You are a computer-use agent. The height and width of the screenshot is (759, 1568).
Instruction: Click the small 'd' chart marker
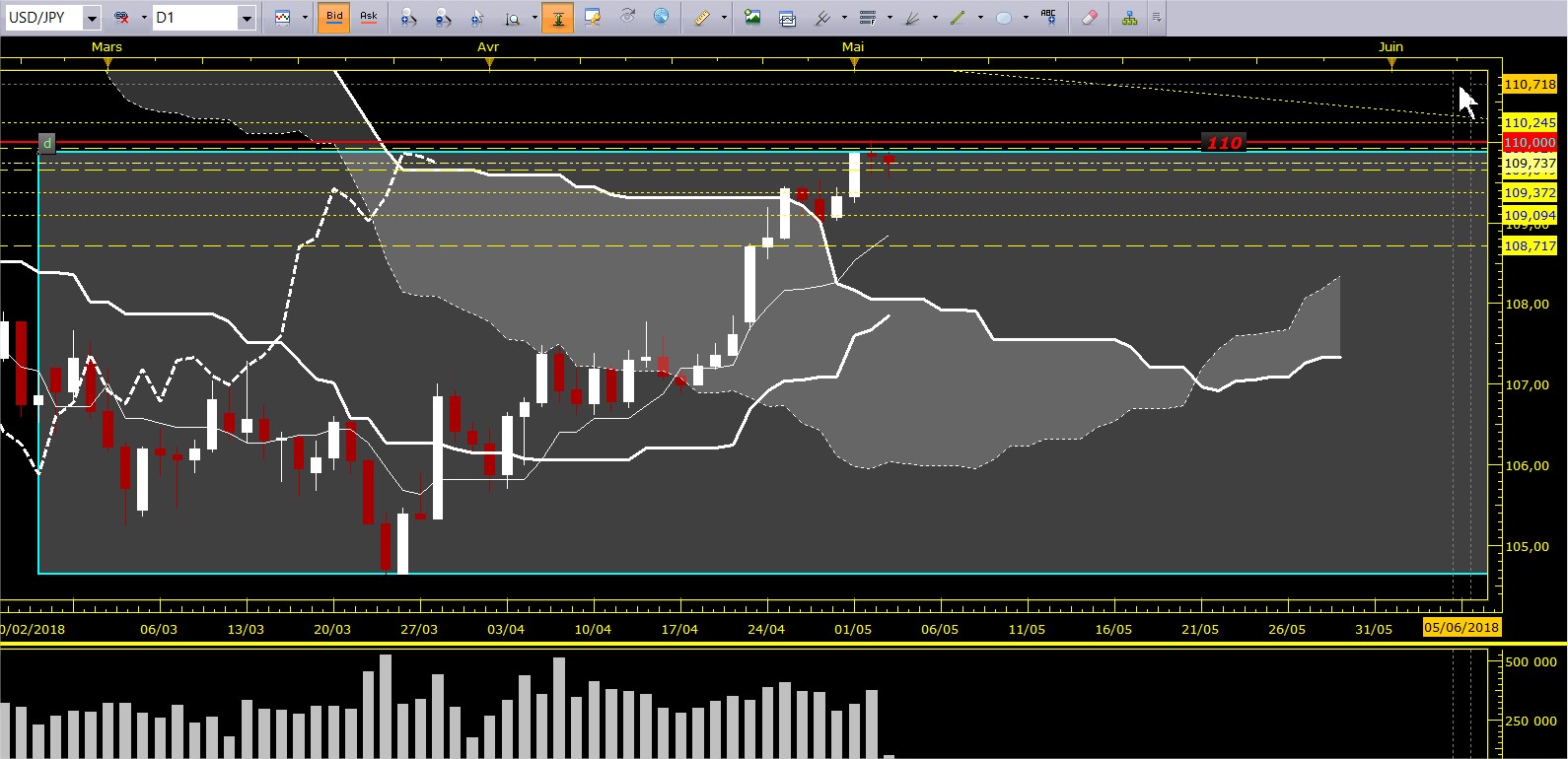pos(46,144)
